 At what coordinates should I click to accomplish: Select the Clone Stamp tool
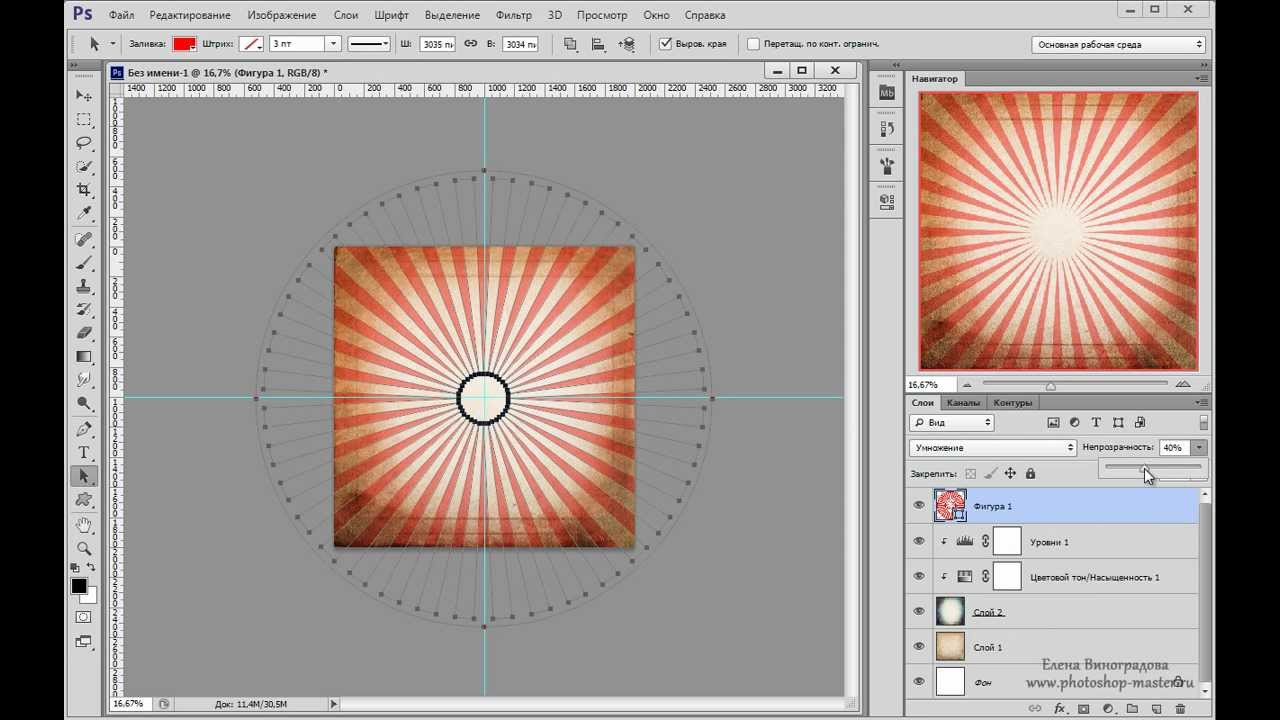click(84, 286)
